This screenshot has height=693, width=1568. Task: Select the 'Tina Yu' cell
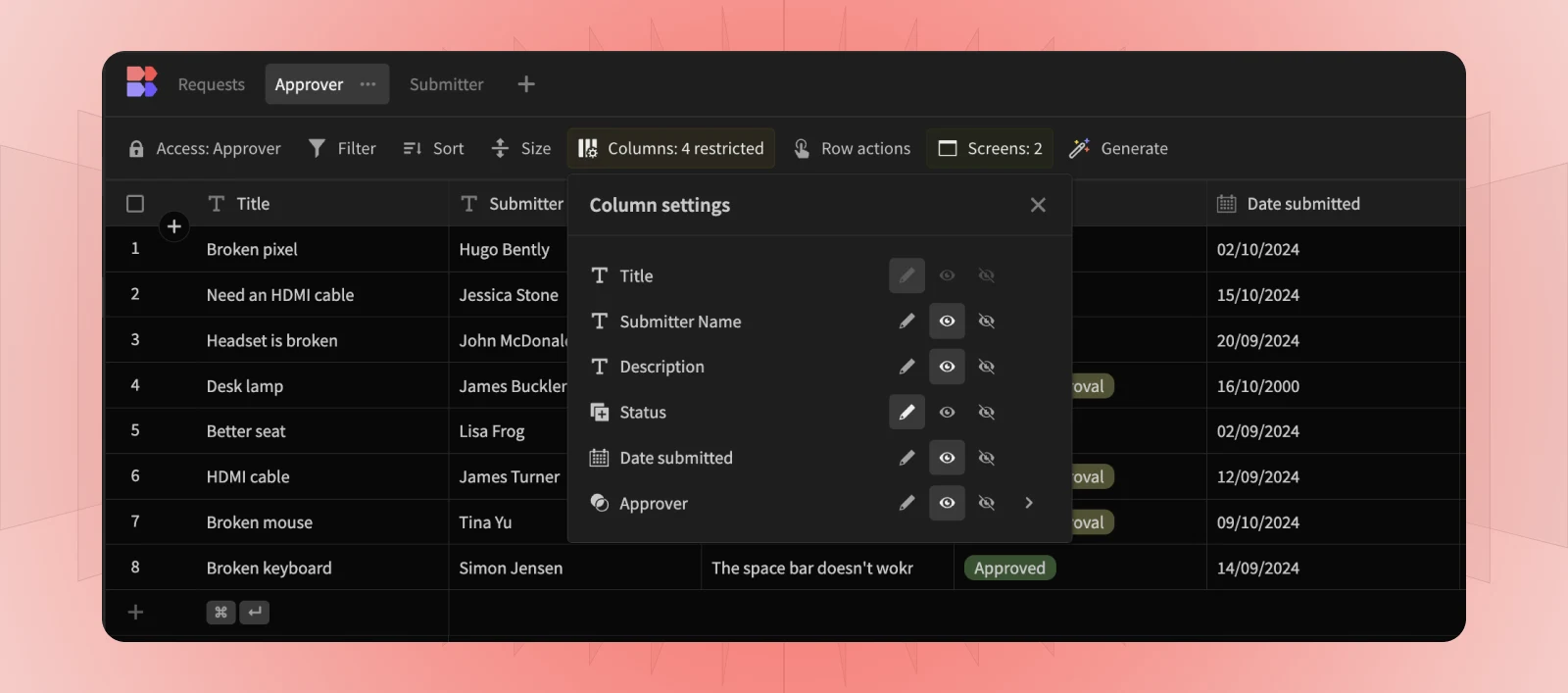[x=509, y=522]
